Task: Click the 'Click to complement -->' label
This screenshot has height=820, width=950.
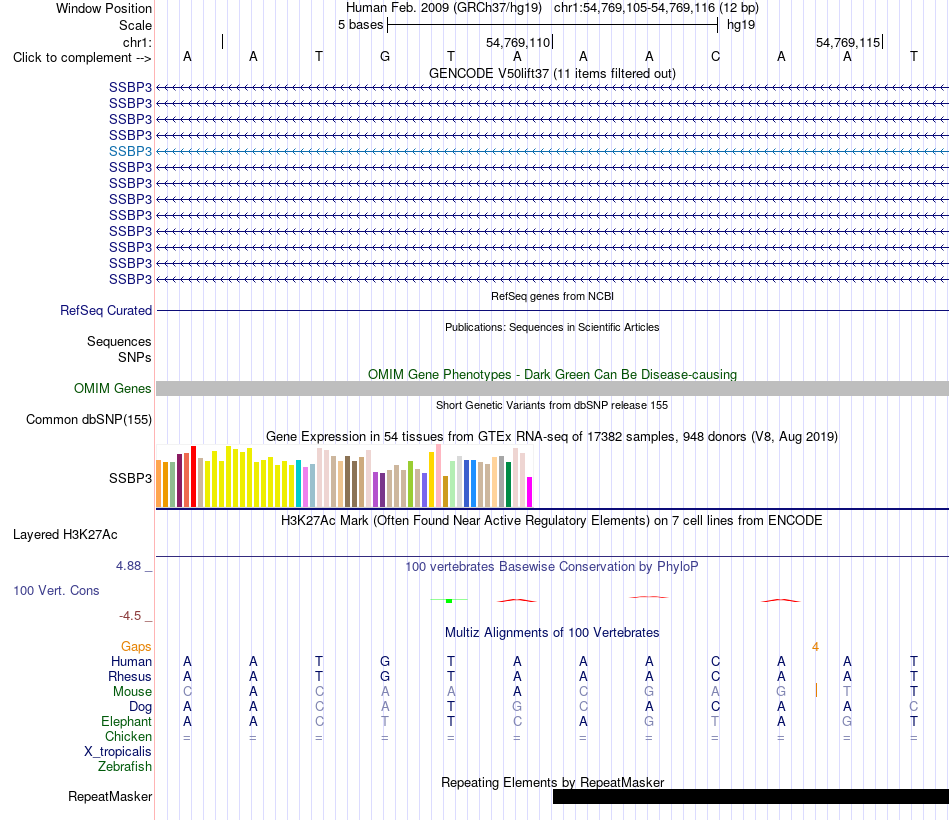Action: [82, 58]
